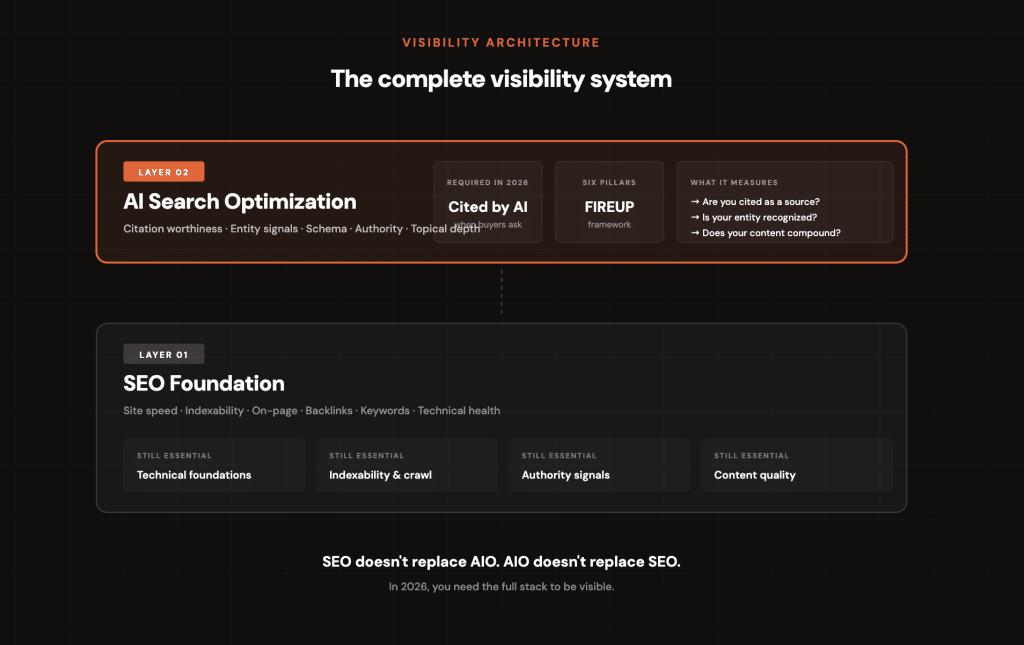This screenshot has width=1024, height=645.
Task: Click the 'WHAT IT MEASURES' label
Action: point(734,183)
